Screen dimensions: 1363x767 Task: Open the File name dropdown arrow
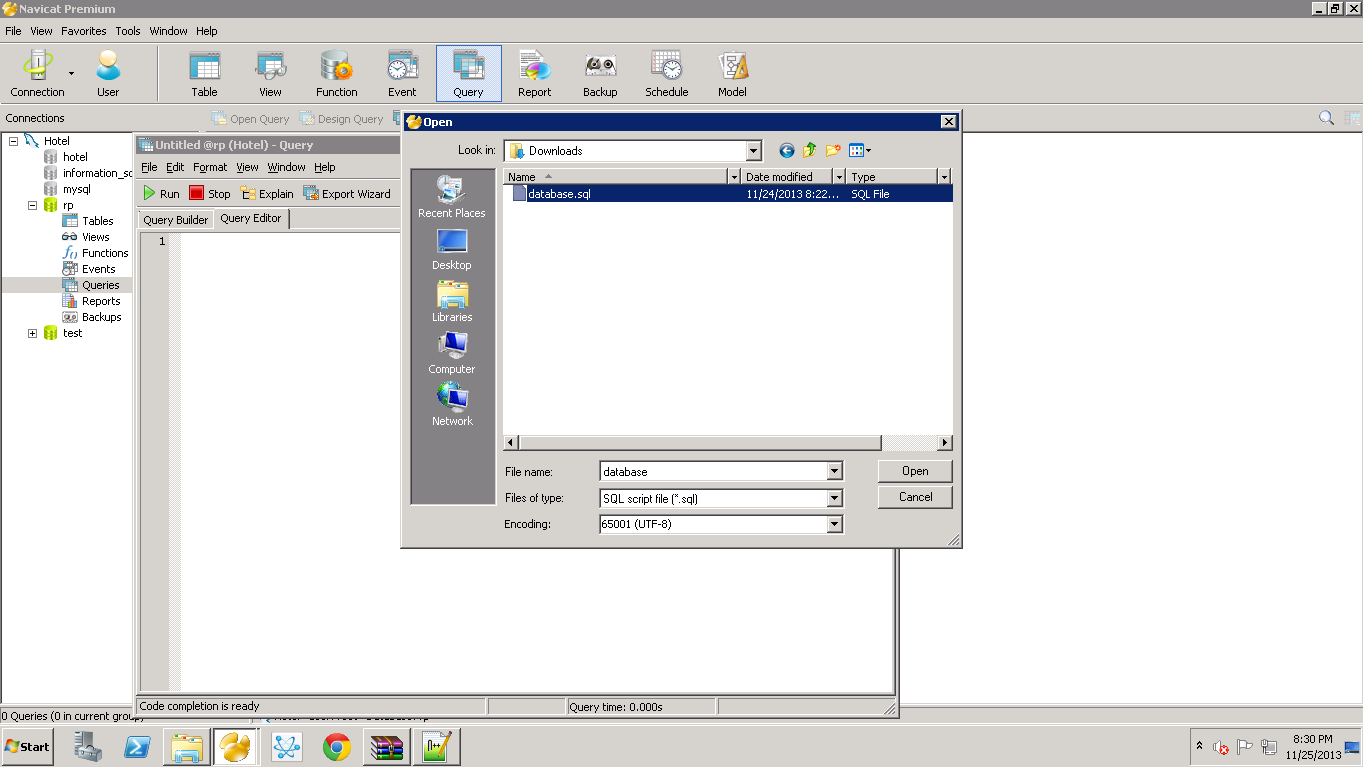pyautogui.click(x=835, y=472)
